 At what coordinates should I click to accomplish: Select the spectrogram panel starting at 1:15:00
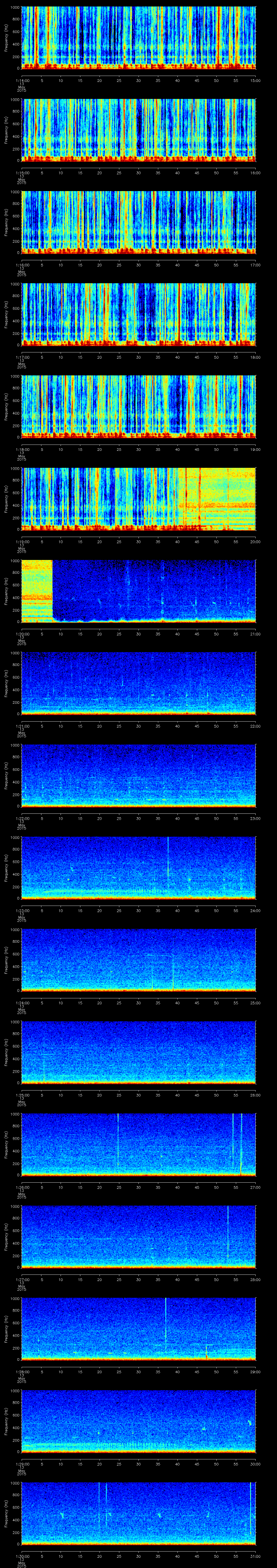(139, 130)
